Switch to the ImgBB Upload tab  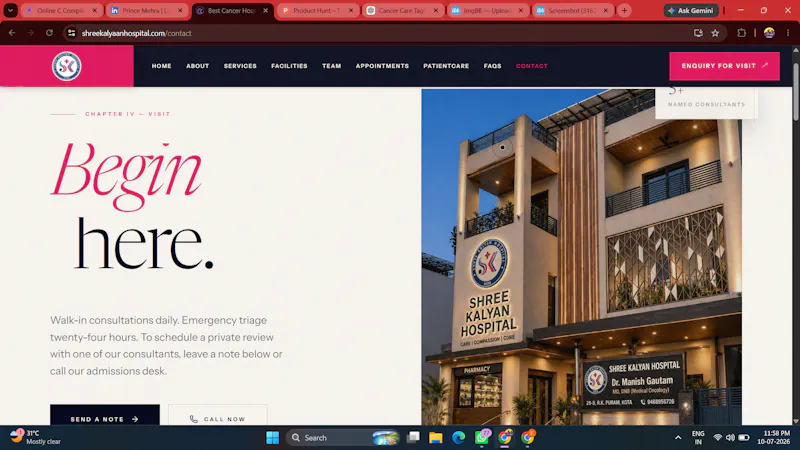tap(488, 11)
